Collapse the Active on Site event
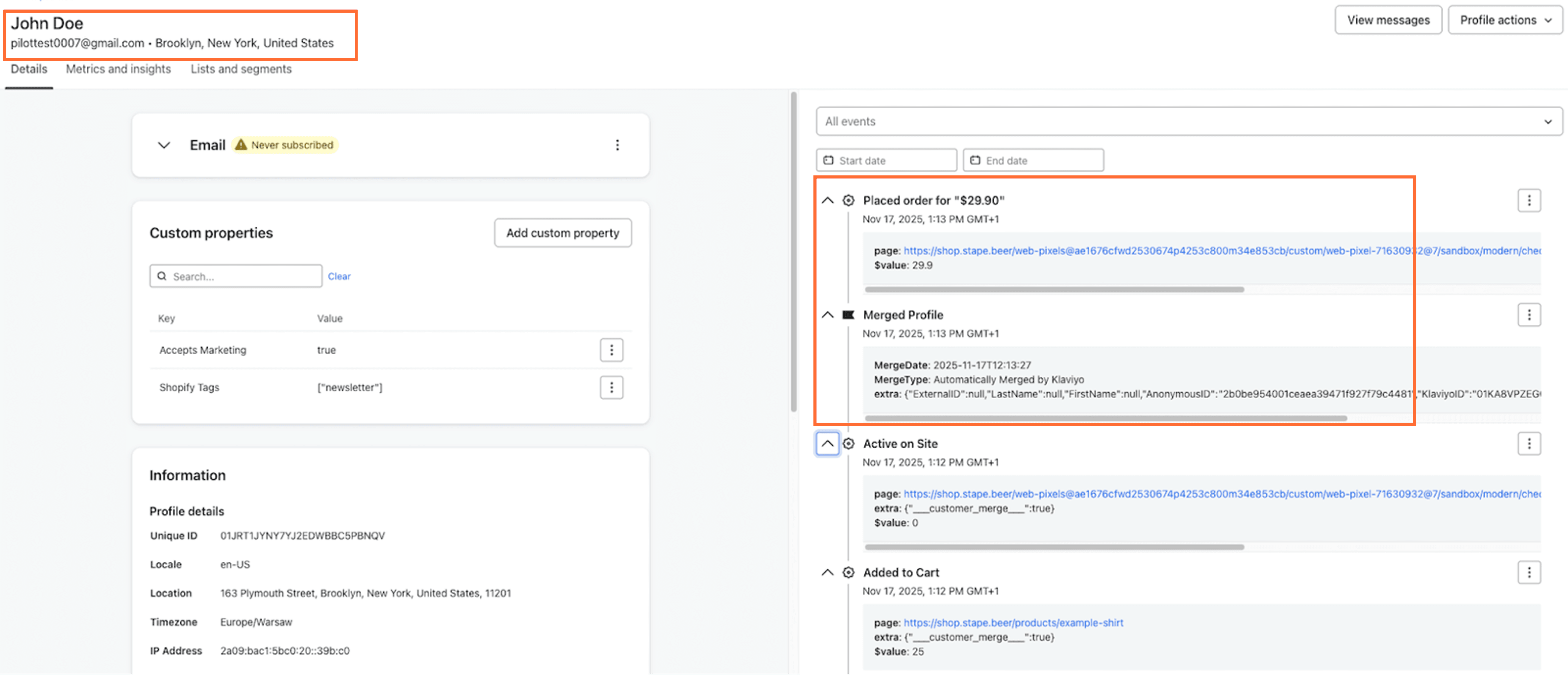Image resolution: width=1568 pixels, height=675 pixels. (827, 444)
